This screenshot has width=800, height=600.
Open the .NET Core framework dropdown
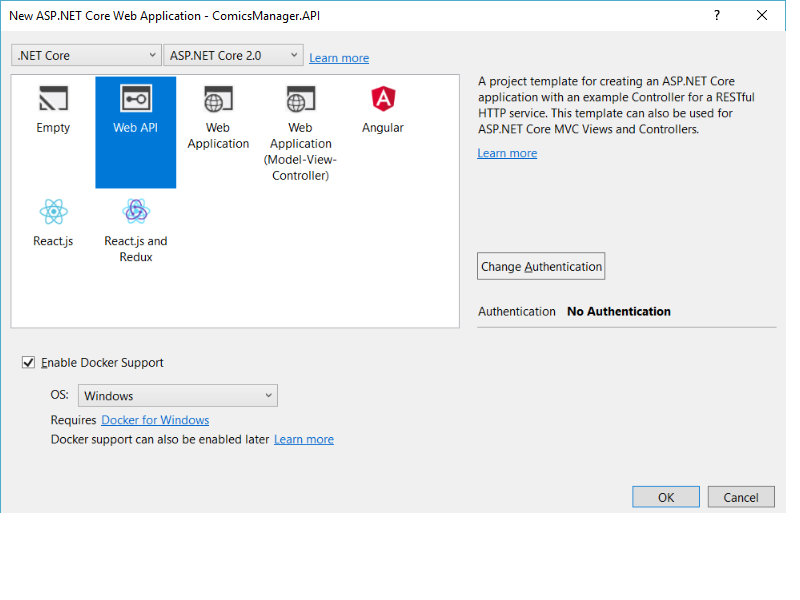click(85, 55)
